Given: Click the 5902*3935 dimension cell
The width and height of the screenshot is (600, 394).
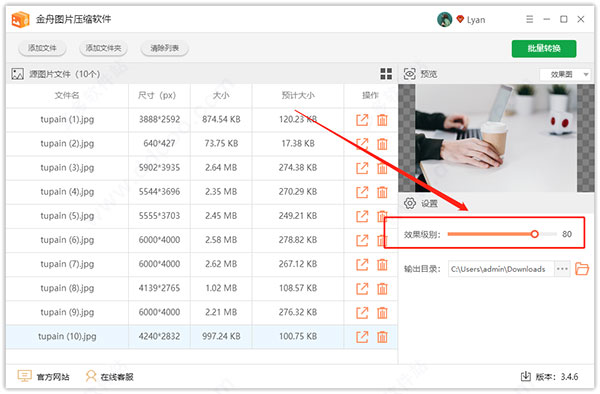Looking at the screenshot, I should pos(159,168).
